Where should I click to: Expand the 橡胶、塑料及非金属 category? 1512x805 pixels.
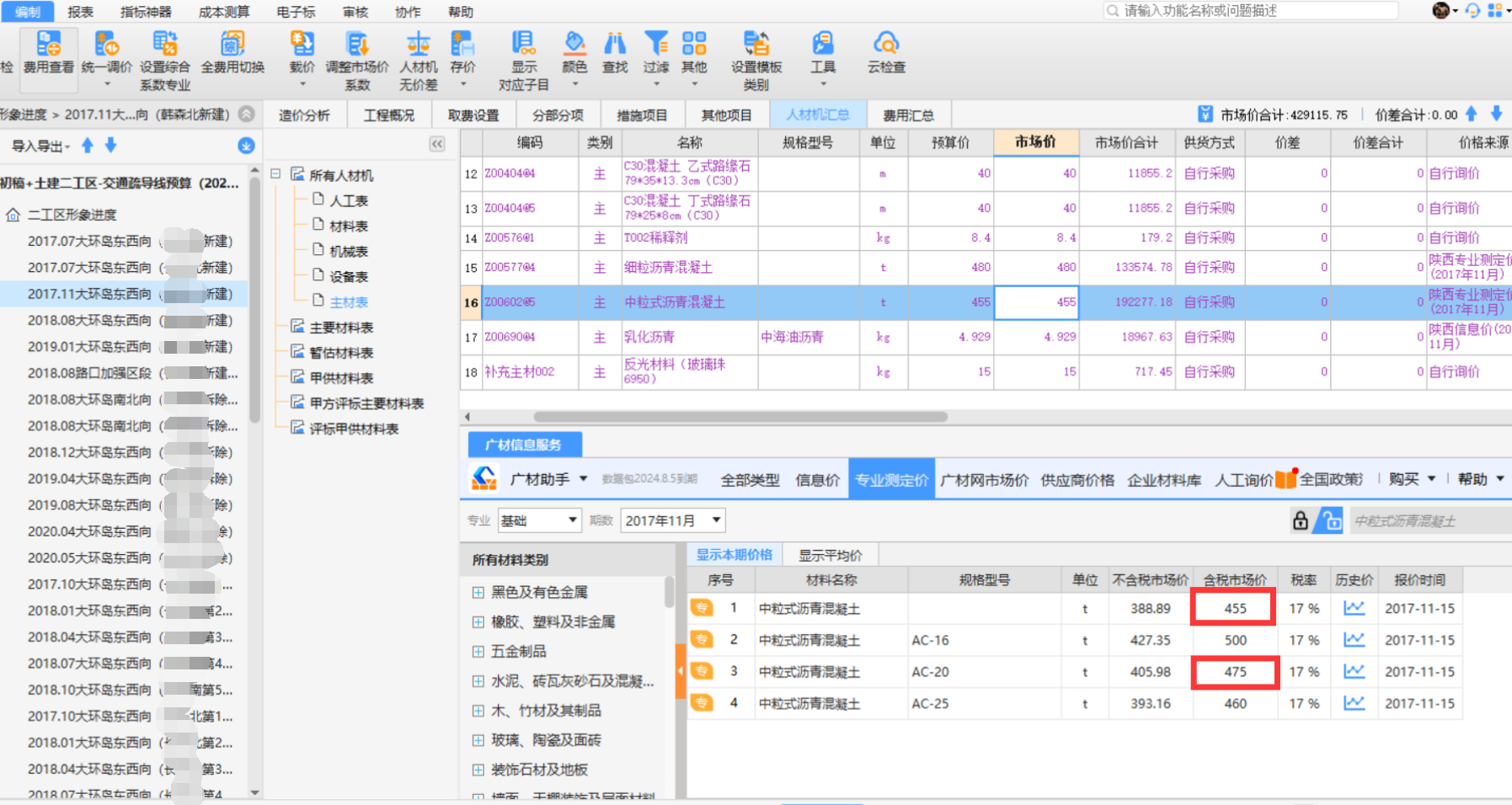(x=478, y=621)
